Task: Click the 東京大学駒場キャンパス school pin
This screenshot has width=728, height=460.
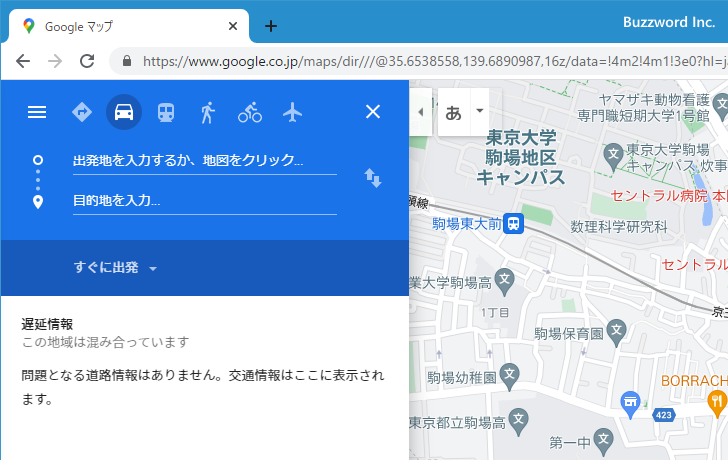Action: point(613,156)
